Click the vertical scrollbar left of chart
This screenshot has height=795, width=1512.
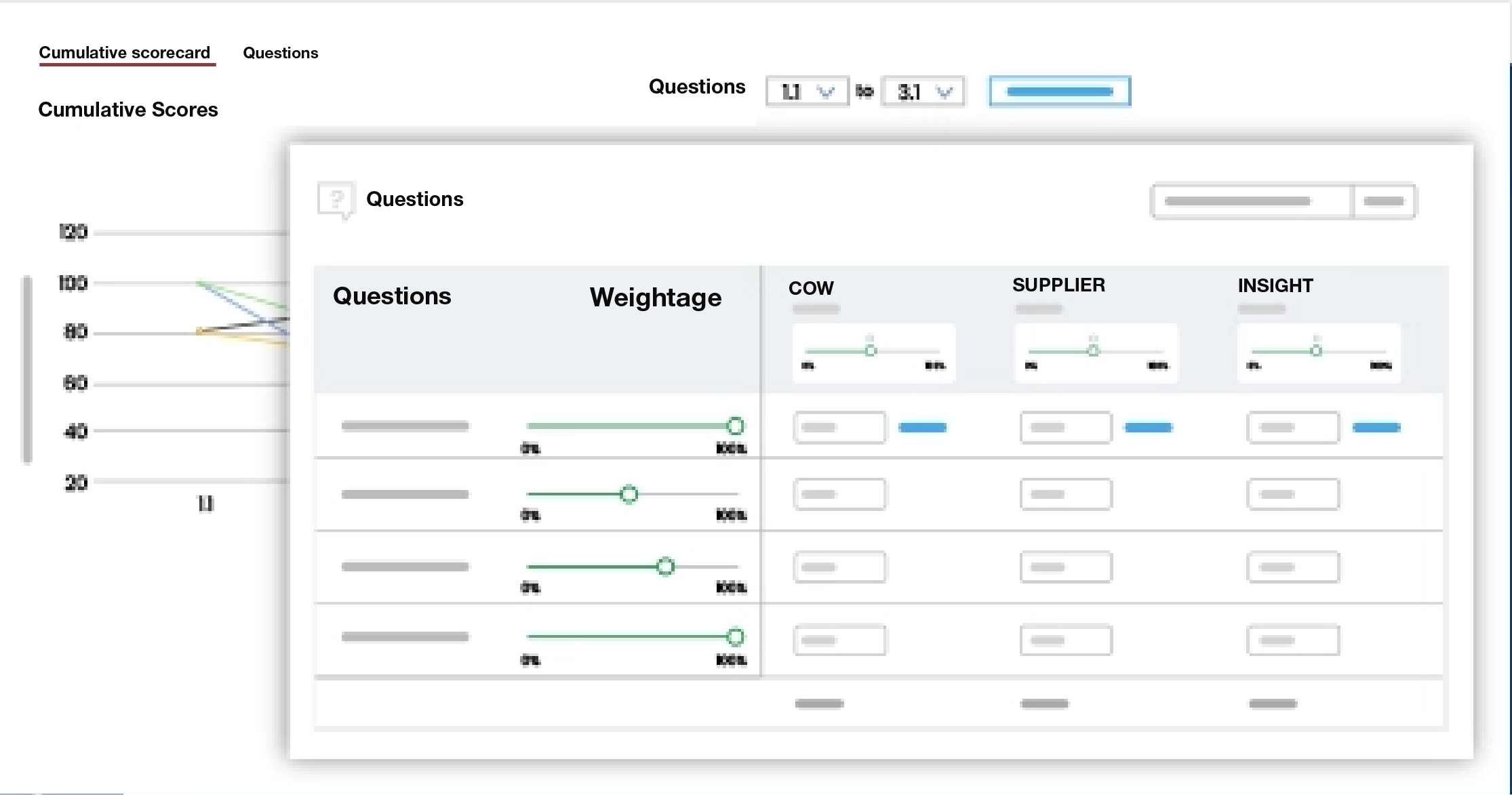pyautogui.click(x=27, y=369)
